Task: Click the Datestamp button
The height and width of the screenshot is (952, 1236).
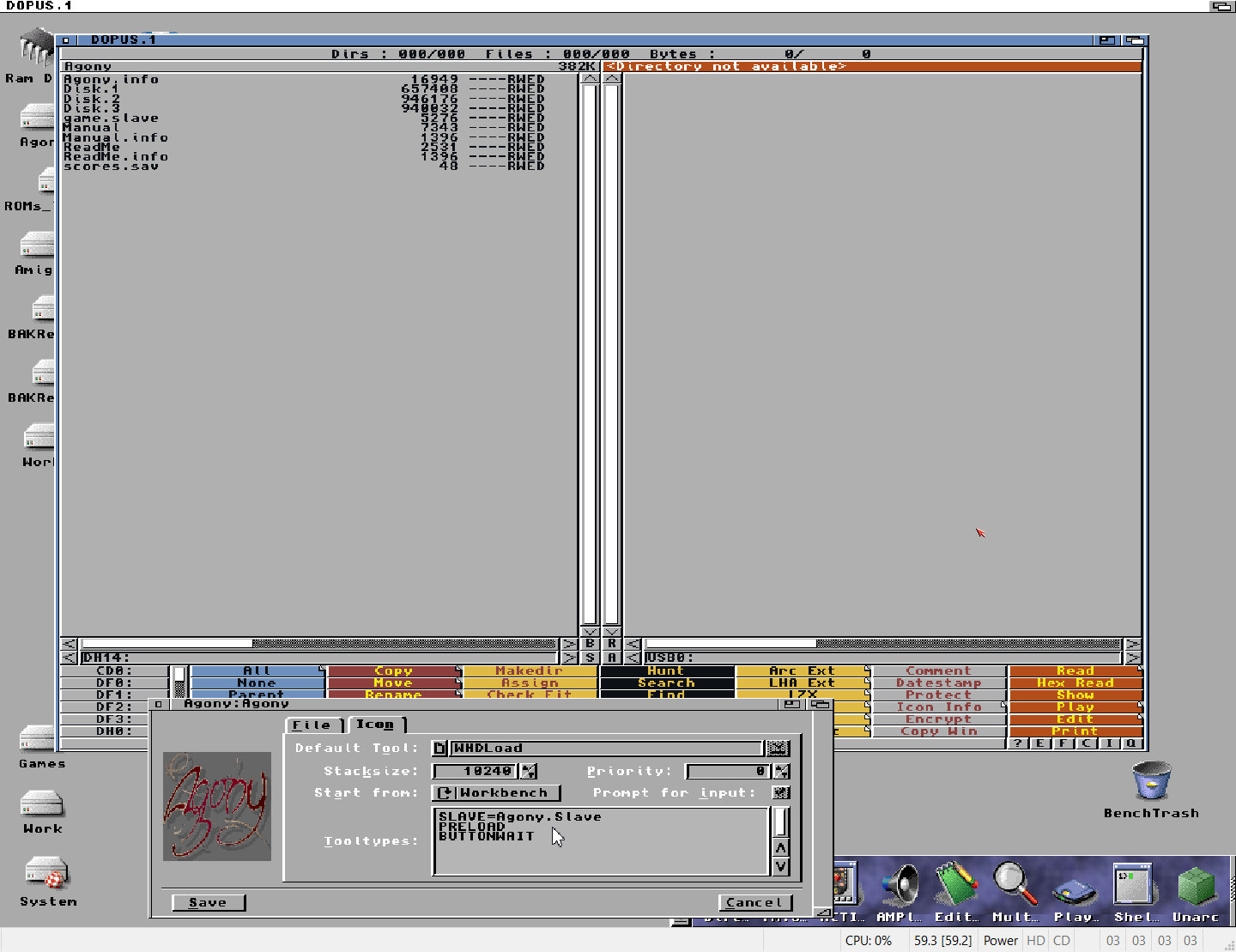Action: pos(938,682)
